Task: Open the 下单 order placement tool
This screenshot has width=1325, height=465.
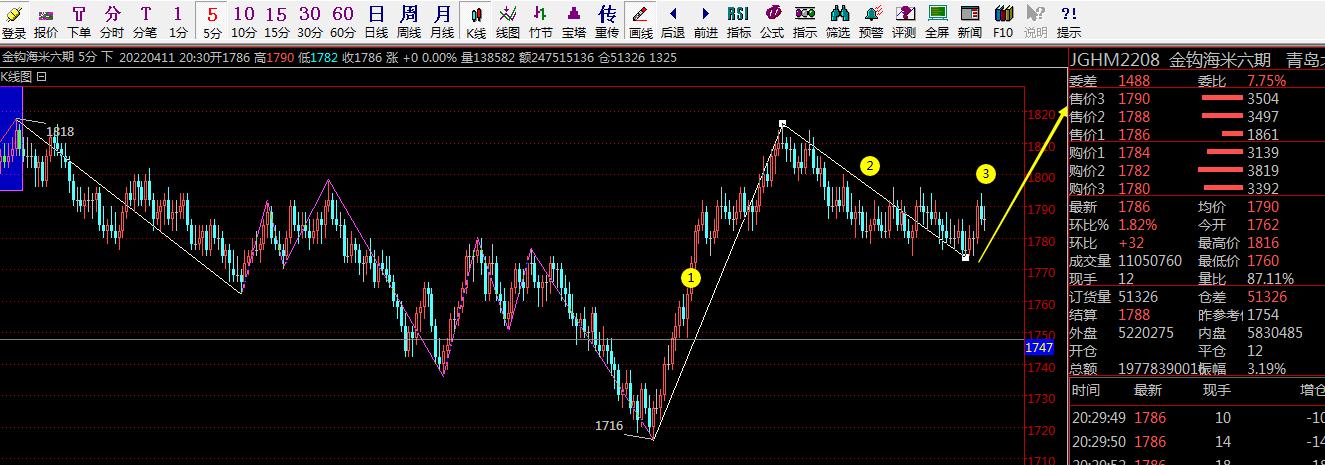Action: 79,20
